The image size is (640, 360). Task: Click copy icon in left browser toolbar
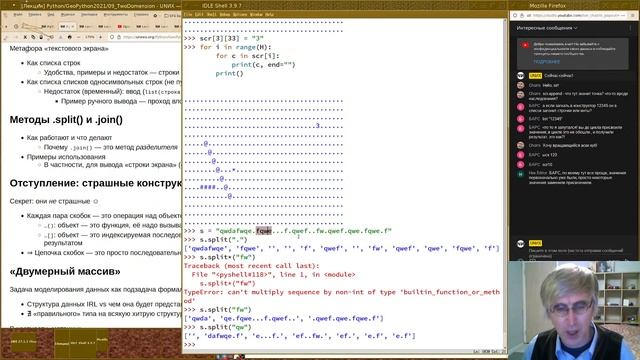(x=33, y=37)
